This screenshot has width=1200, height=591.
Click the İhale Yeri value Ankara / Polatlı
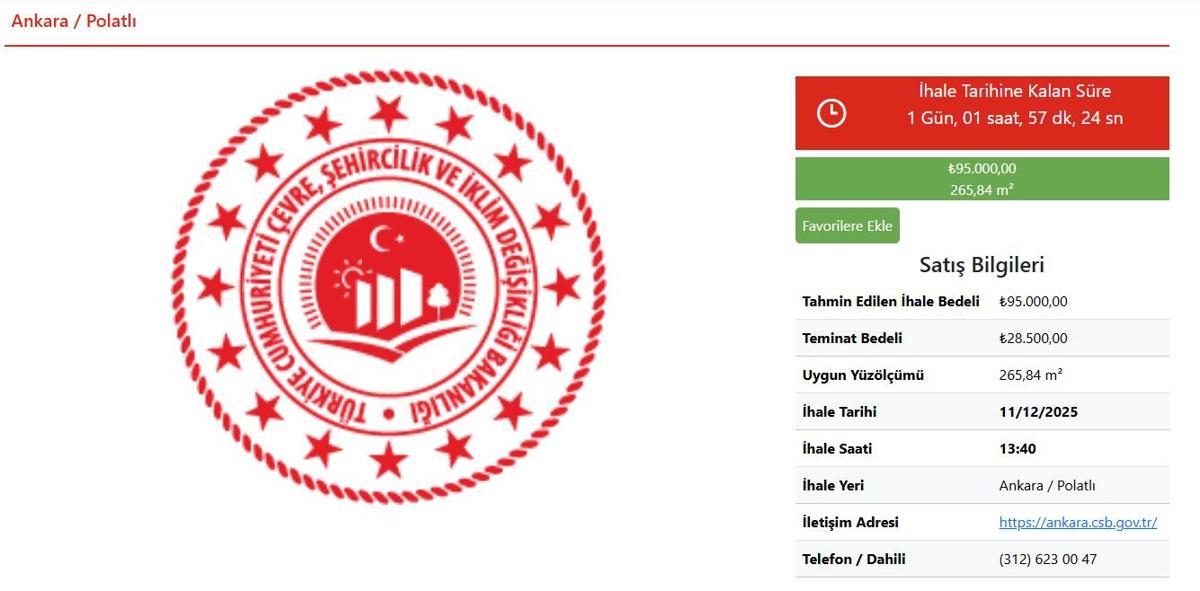(x=1047, y=486)
